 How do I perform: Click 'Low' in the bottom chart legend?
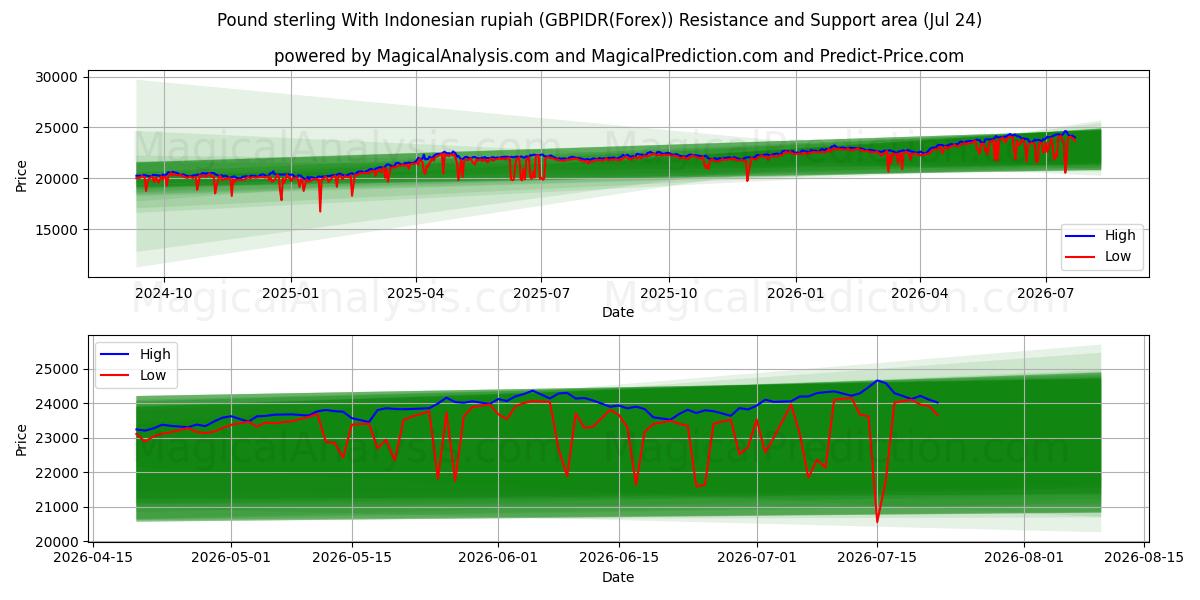[153, 374]
